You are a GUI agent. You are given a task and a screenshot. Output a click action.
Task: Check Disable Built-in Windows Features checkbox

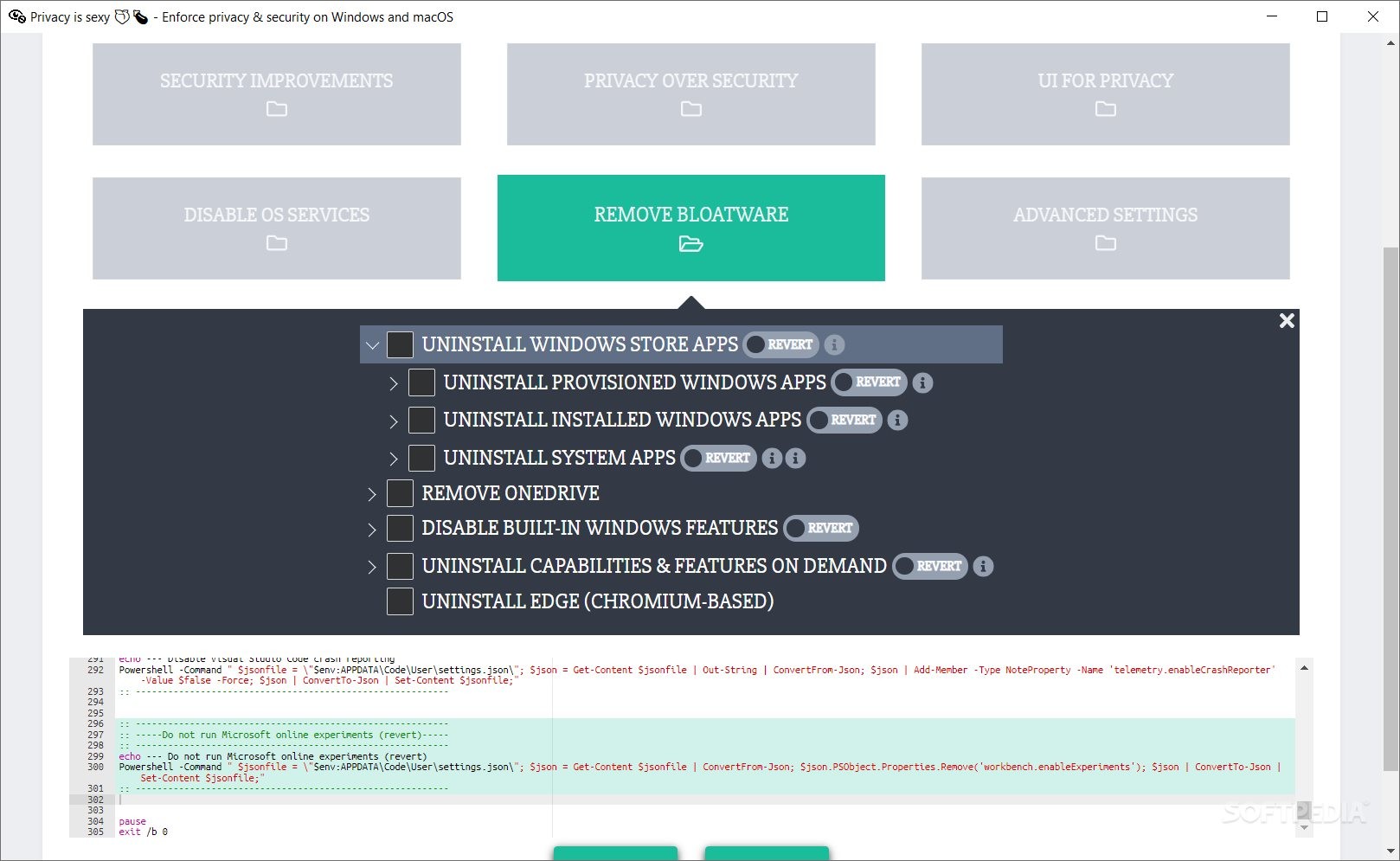400,528
